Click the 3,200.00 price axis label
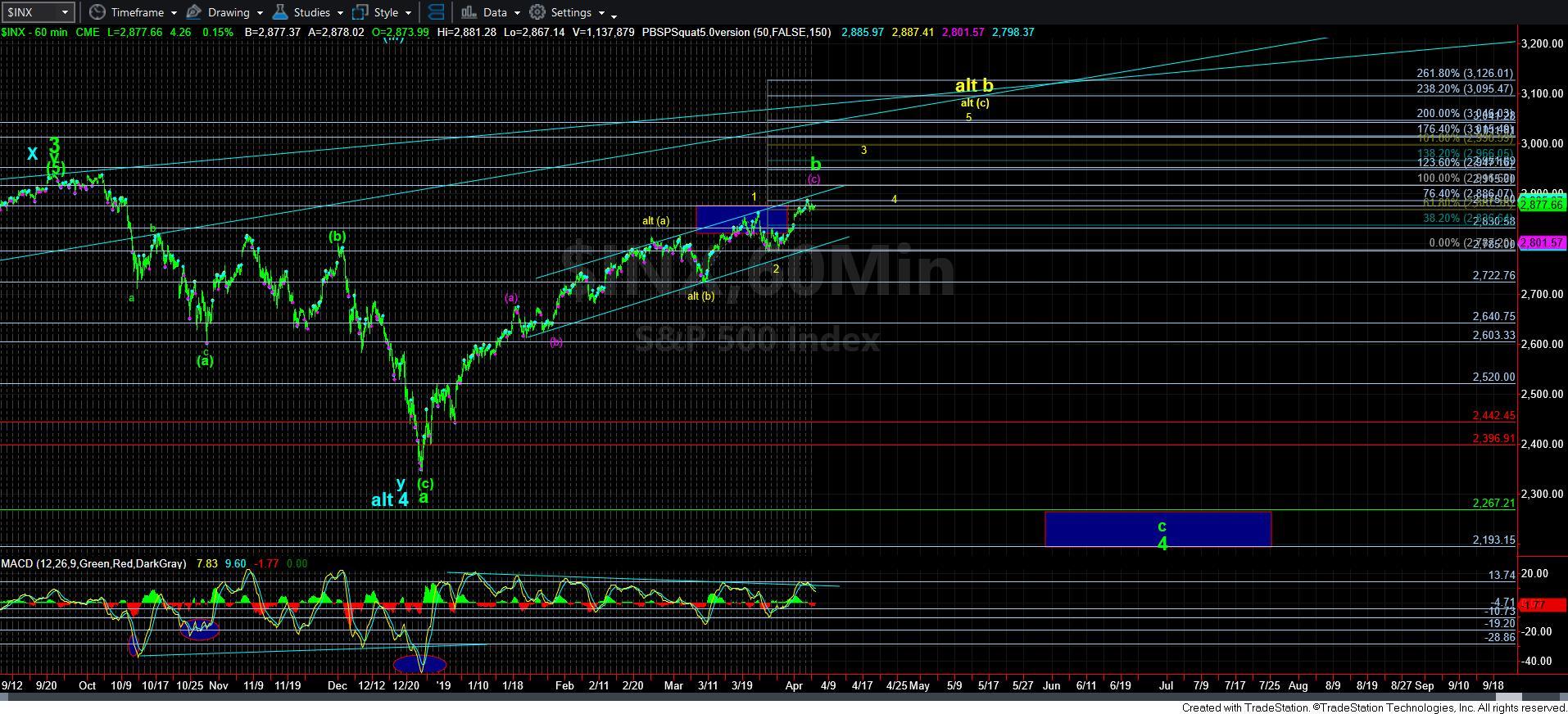This screenshot has width=1568, height=714. point(1543,43)
